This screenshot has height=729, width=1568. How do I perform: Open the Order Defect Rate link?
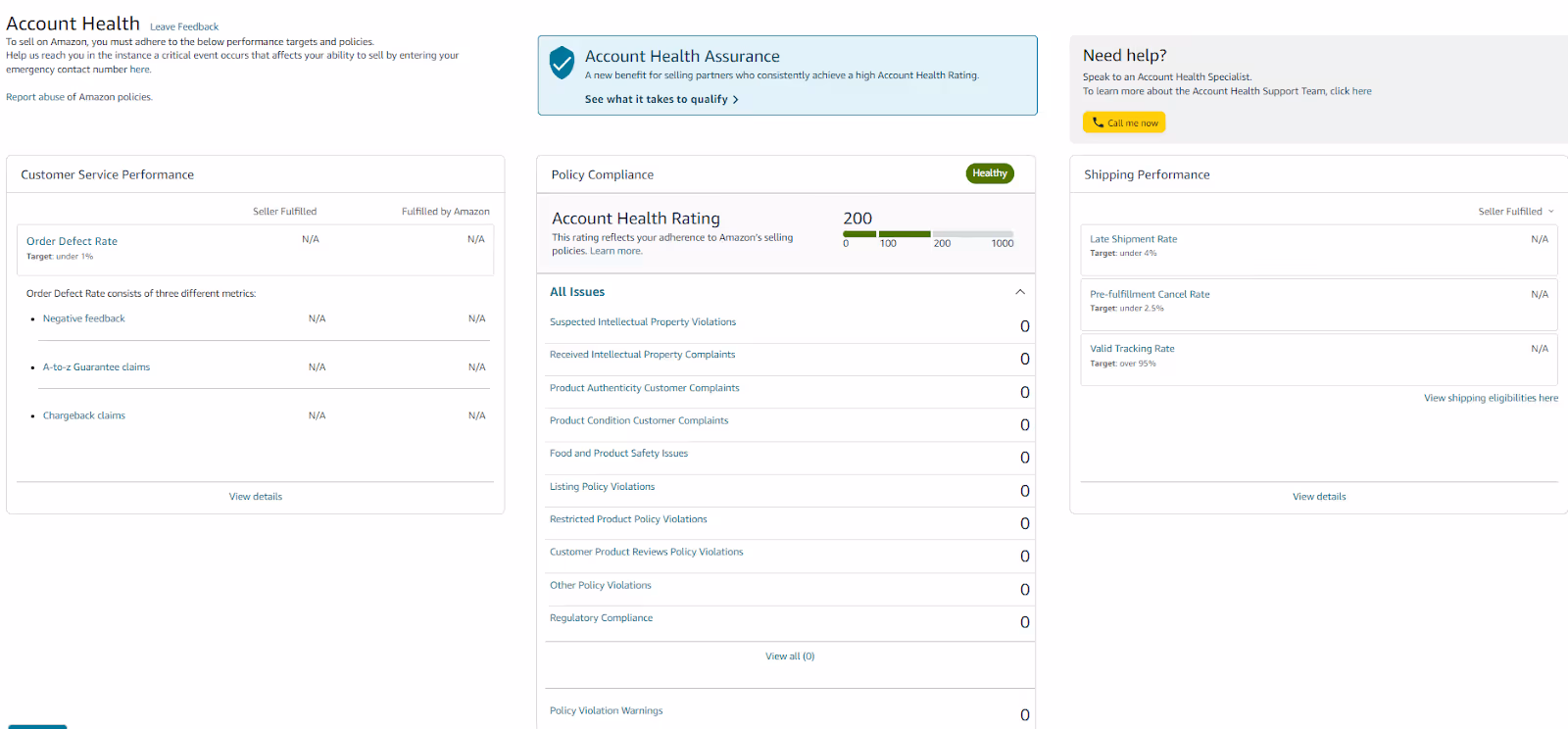click(x=72, y=241)
